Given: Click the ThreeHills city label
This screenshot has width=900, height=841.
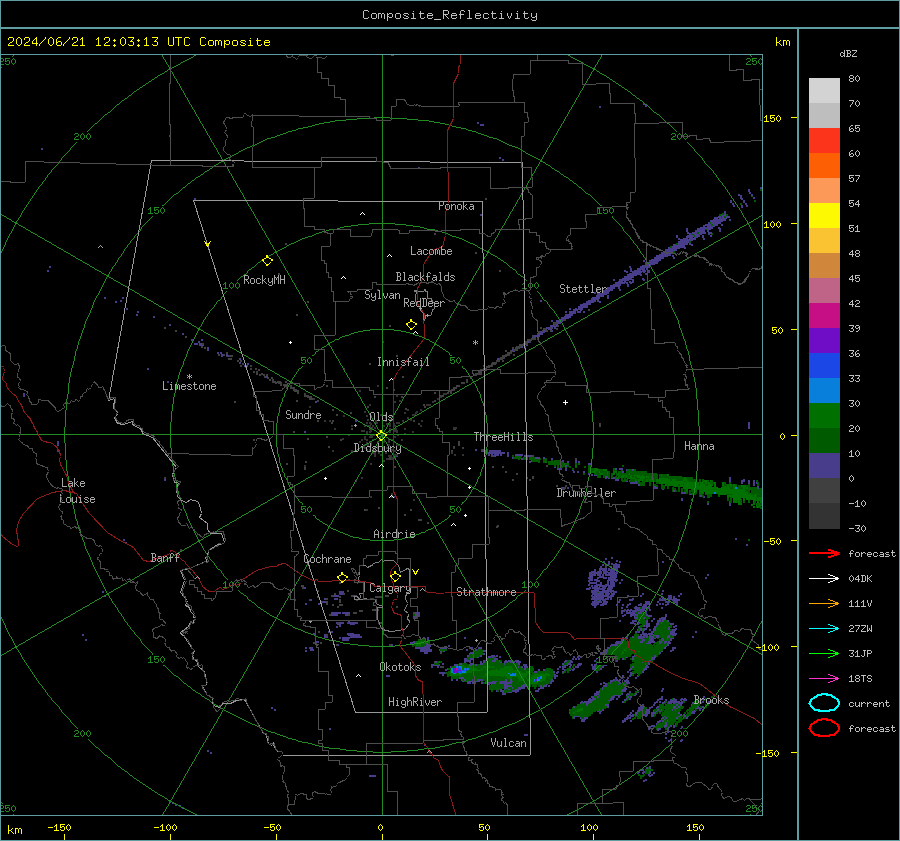Looking at the screenshot, I should tap(503, 437).
